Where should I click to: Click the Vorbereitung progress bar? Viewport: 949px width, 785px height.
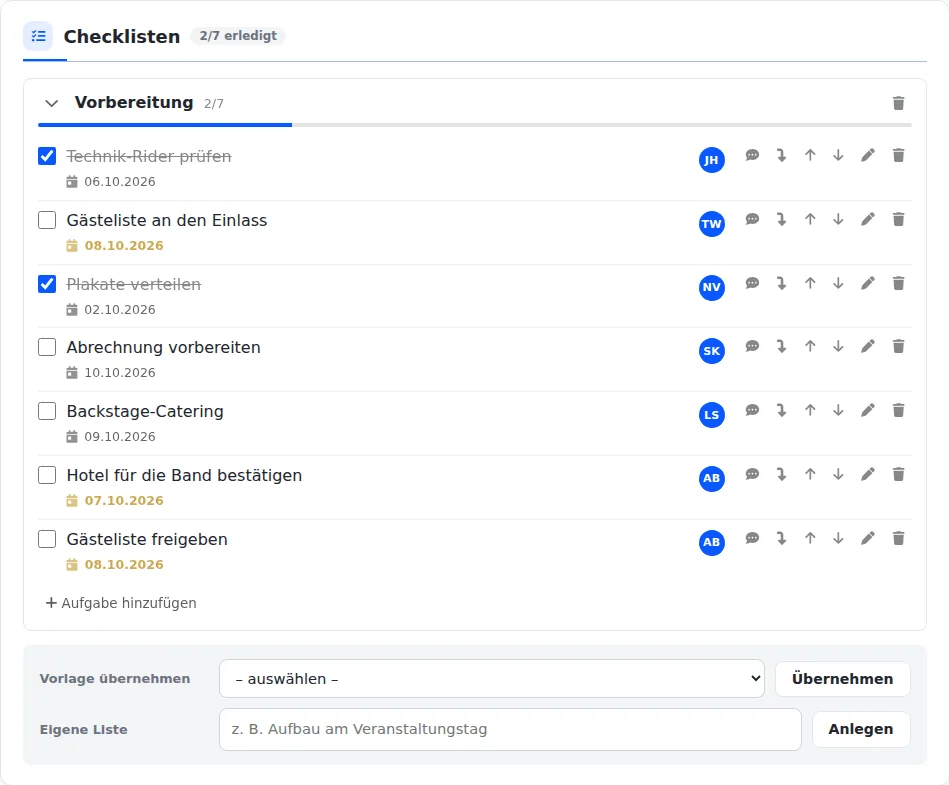click(474, 125)
